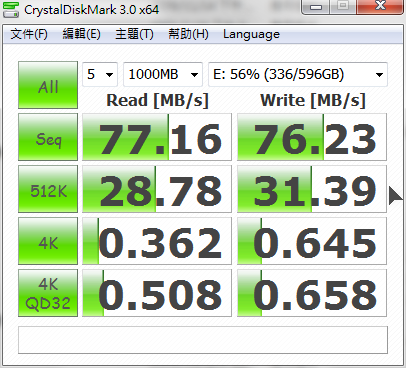Start the Seq benchmark test

tap(48, 137)
